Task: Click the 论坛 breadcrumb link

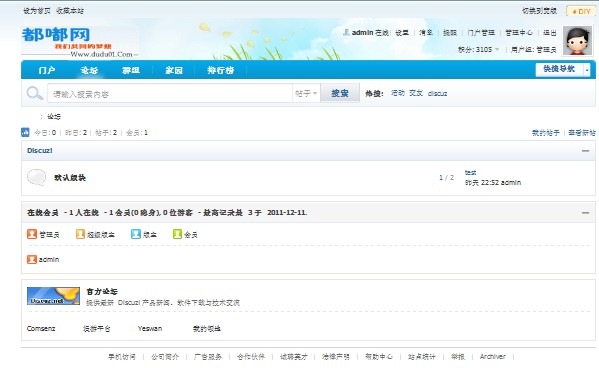Action: [54, 117]
